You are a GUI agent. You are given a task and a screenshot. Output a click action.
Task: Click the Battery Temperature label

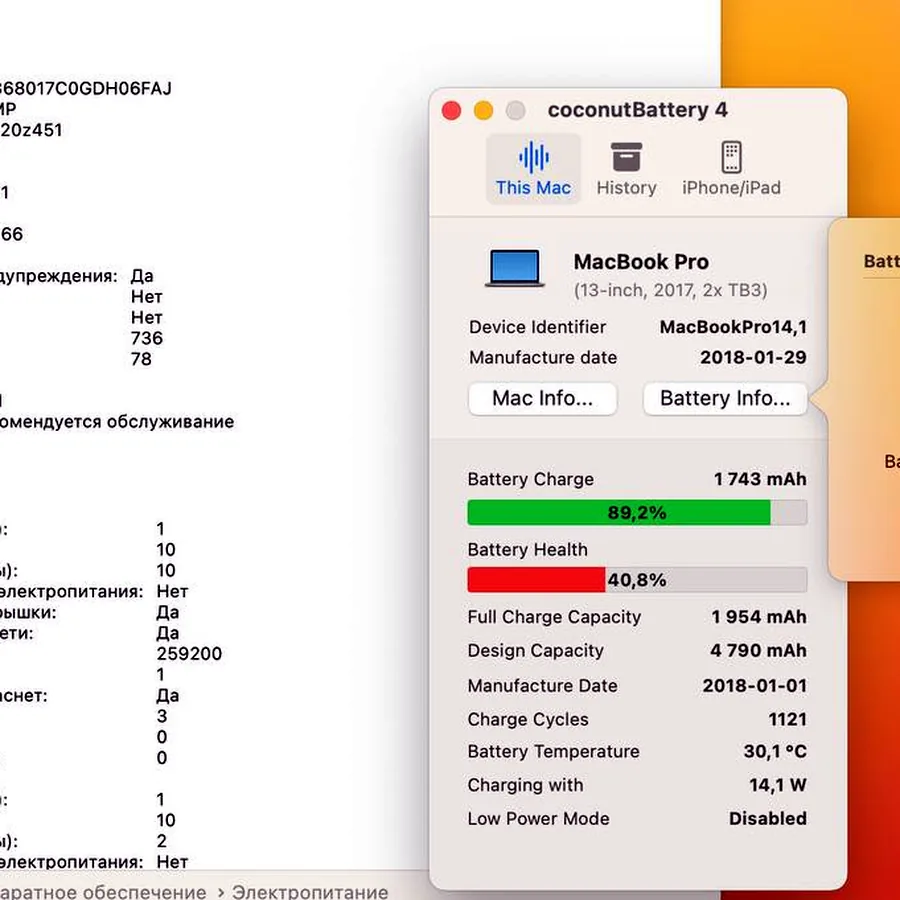pyautogui.click(x=553, y=751)
